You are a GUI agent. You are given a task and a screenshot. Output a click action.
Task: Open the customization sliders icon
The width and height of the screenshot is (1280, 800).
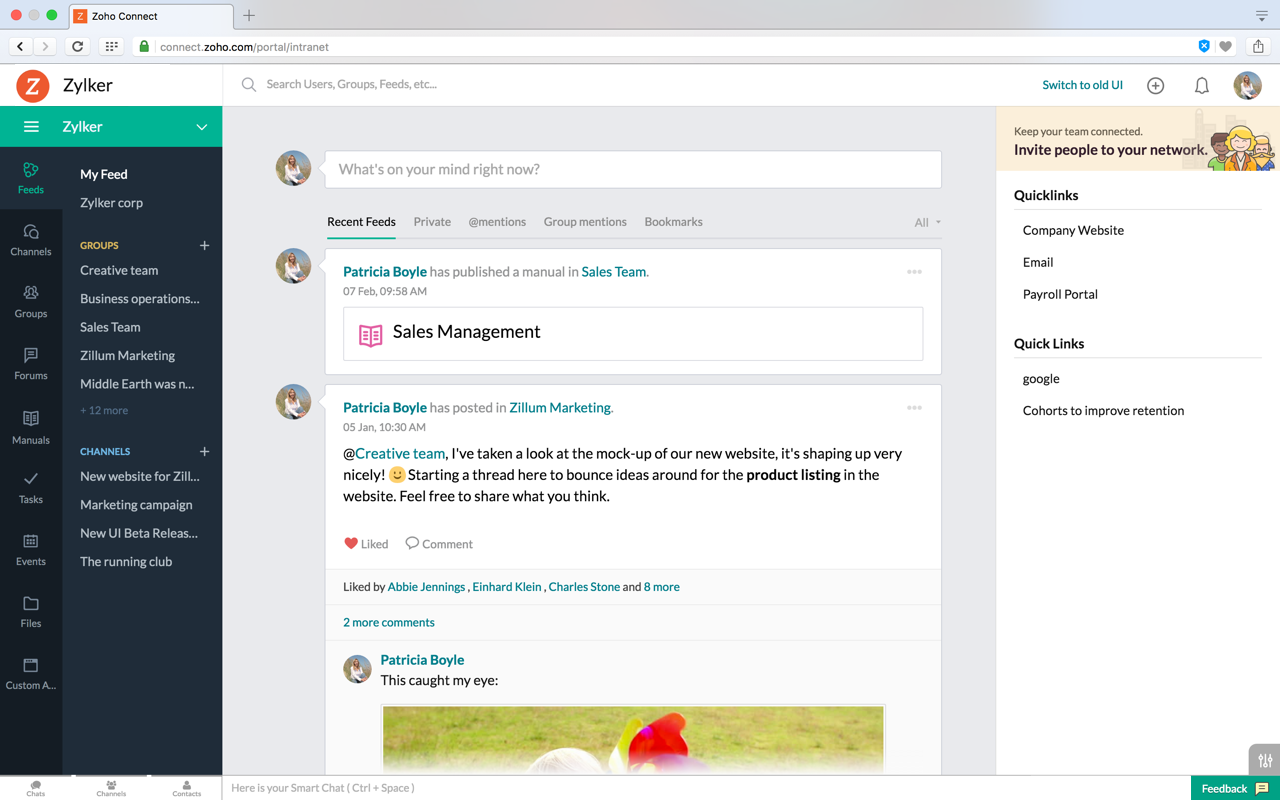click(x=1265, y=760)
